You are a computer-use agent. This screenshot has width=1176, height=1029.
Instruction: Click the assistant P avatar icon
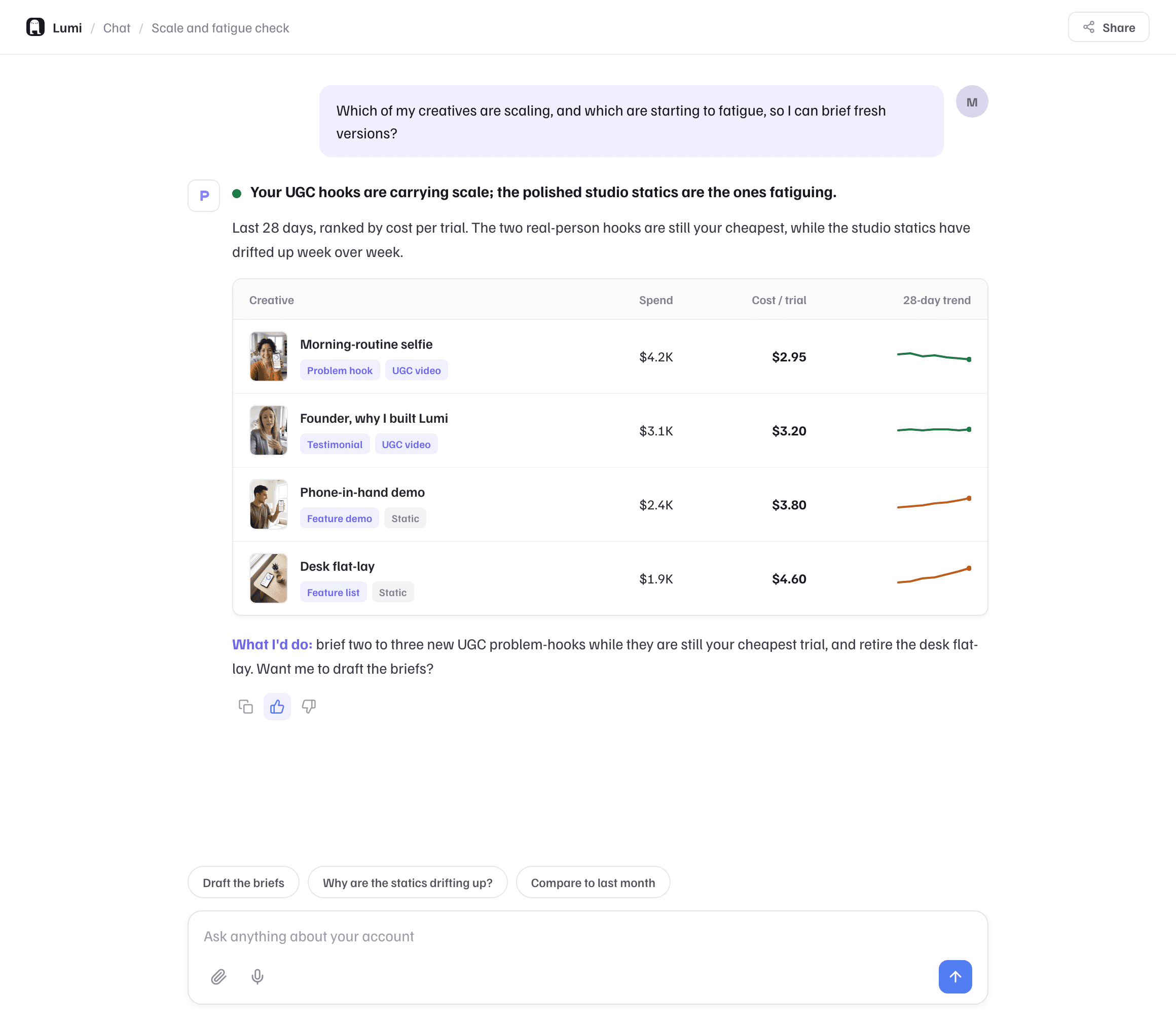point(204,196)
